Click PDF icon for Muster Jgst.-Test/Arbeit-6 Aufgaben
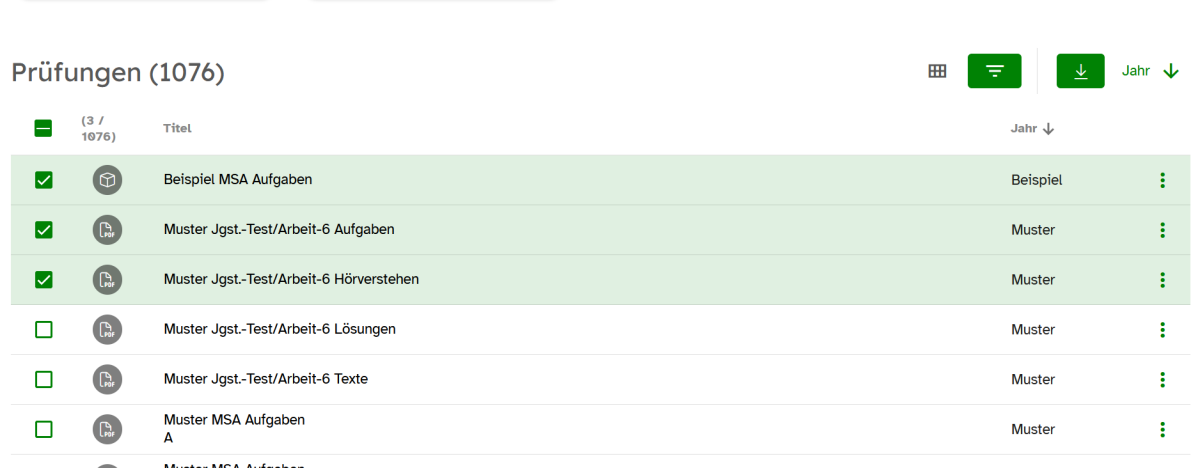The height and width of the screenshot is (468, 1200). coord(108,230)
